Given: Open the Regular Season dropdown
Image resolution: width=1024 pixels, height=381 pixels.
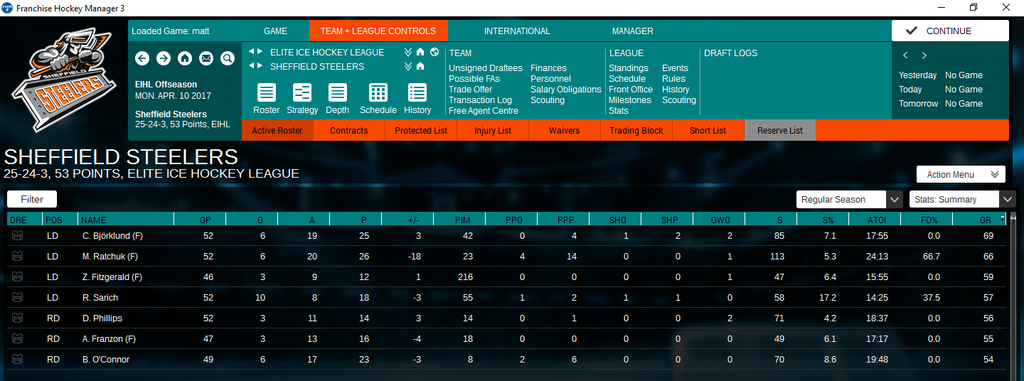Looking at the screenshot, I should coord(849,199).
